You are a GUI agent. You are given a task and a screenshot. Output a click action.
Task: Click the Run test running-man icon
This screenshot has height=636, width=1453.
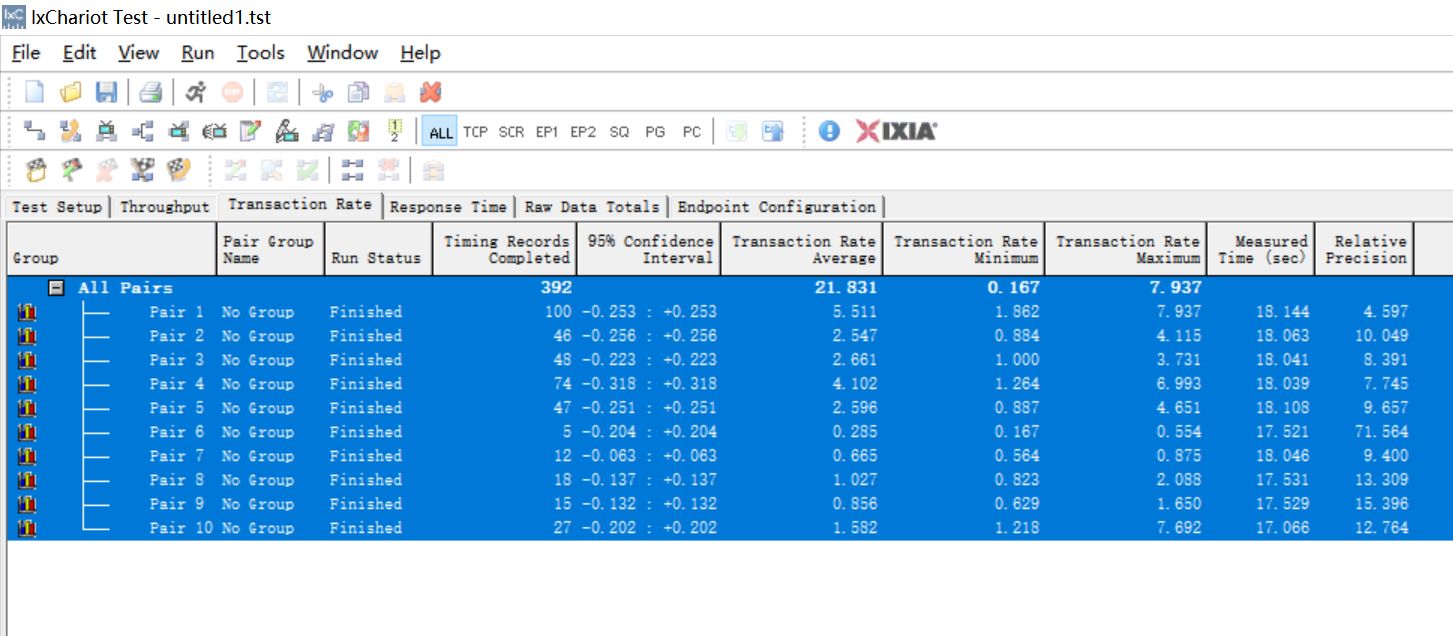(x=196, y=93)
